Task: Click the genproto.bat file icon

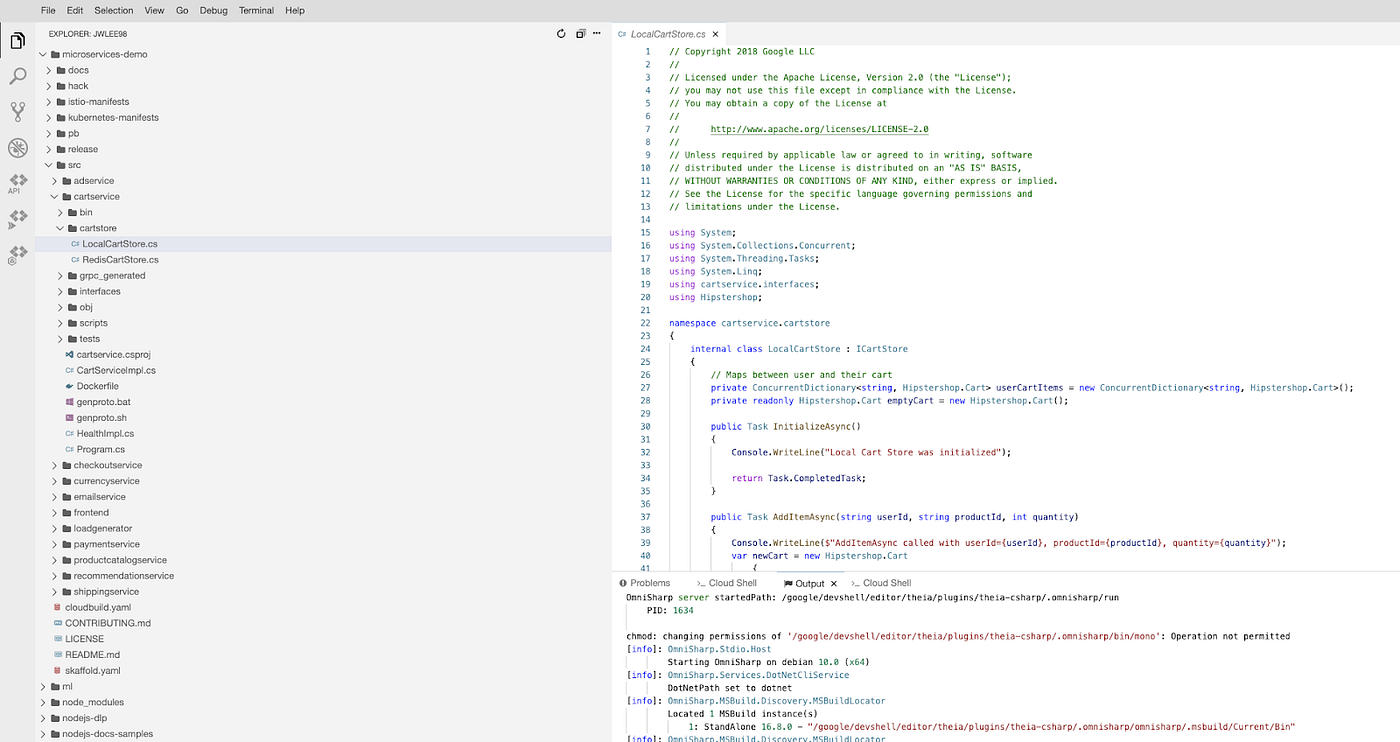Action: click(x=69, y=402)
